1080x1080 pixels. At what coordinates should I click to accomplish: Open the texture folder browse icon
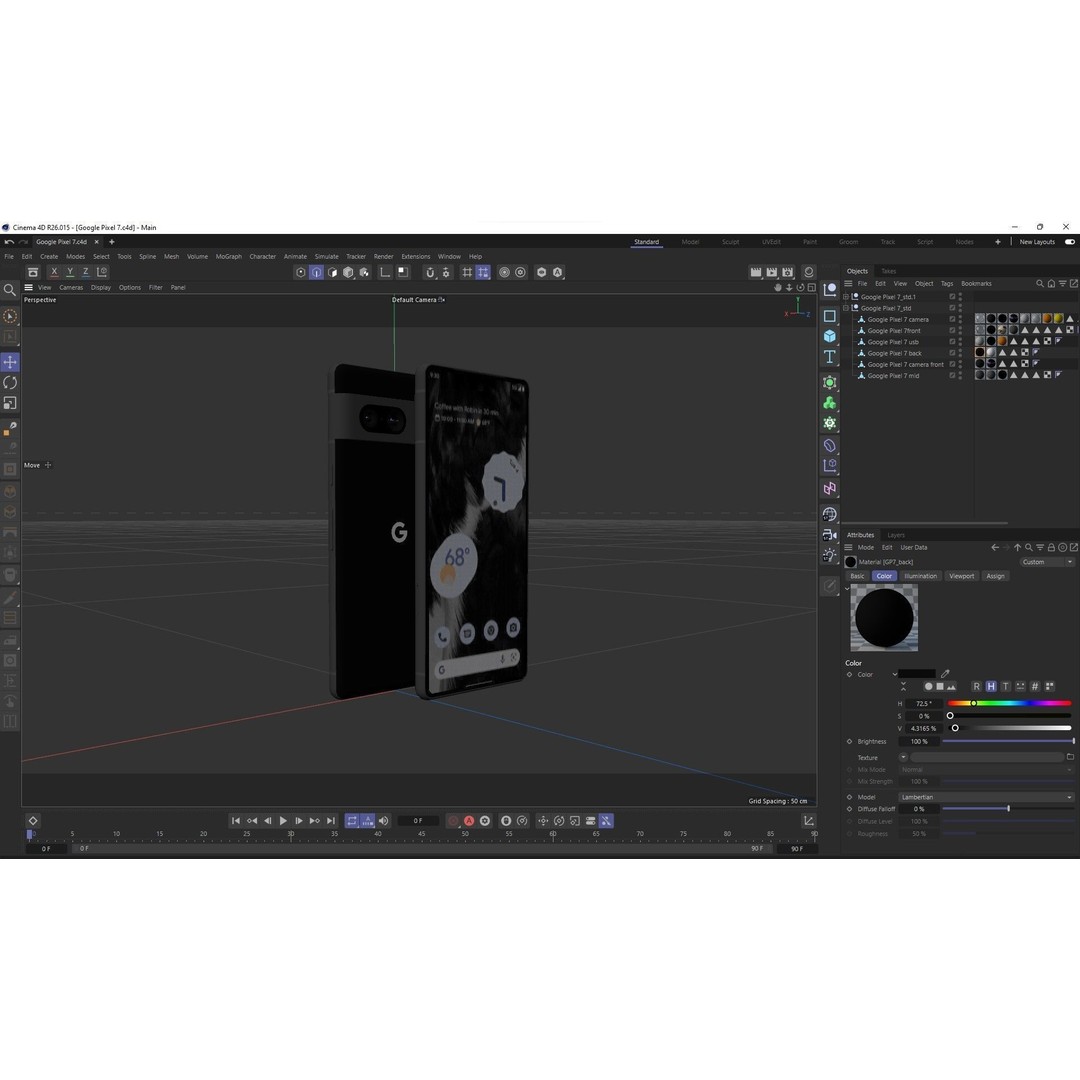pos(1070,757)
